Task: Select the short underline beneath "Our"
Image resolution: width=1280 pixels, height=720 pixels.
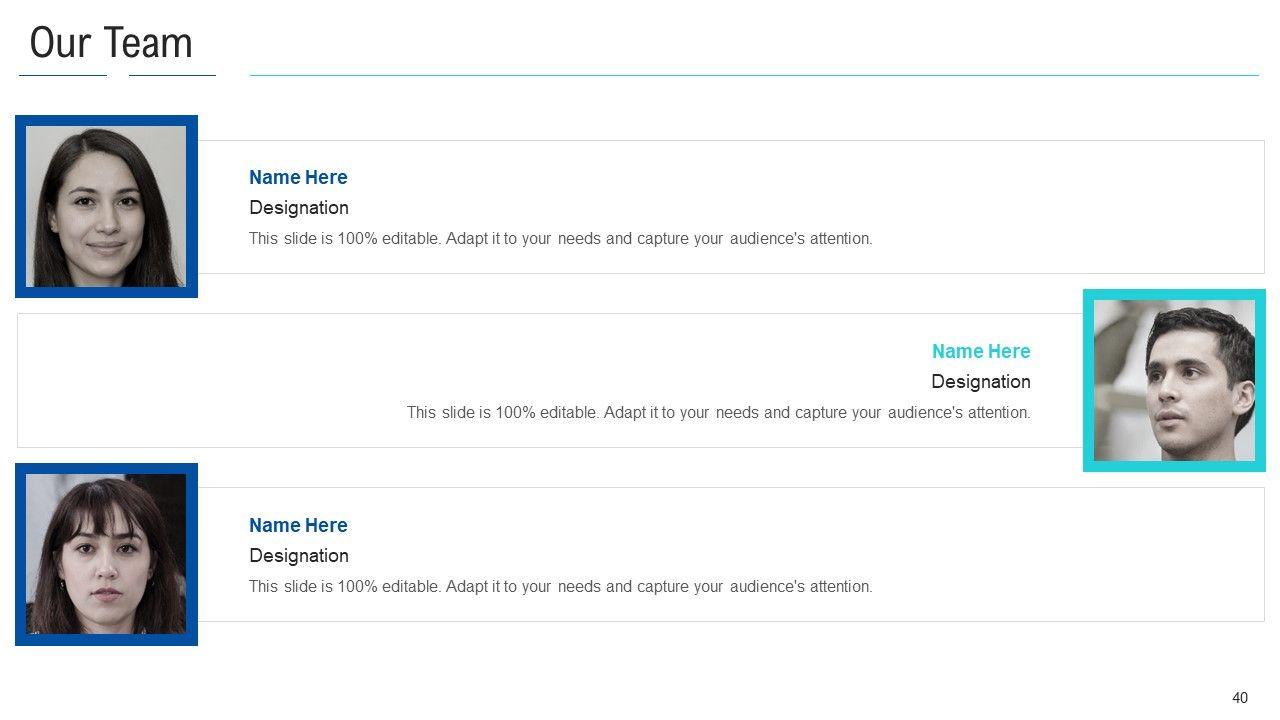Action: coord(62,75)
